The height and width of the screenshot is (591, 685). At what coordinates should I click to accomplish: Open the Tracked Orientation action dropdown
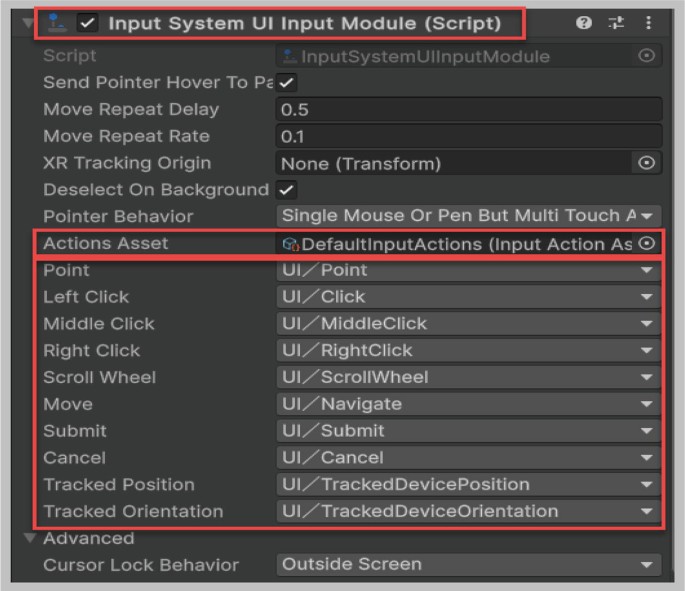click(469, 511)
